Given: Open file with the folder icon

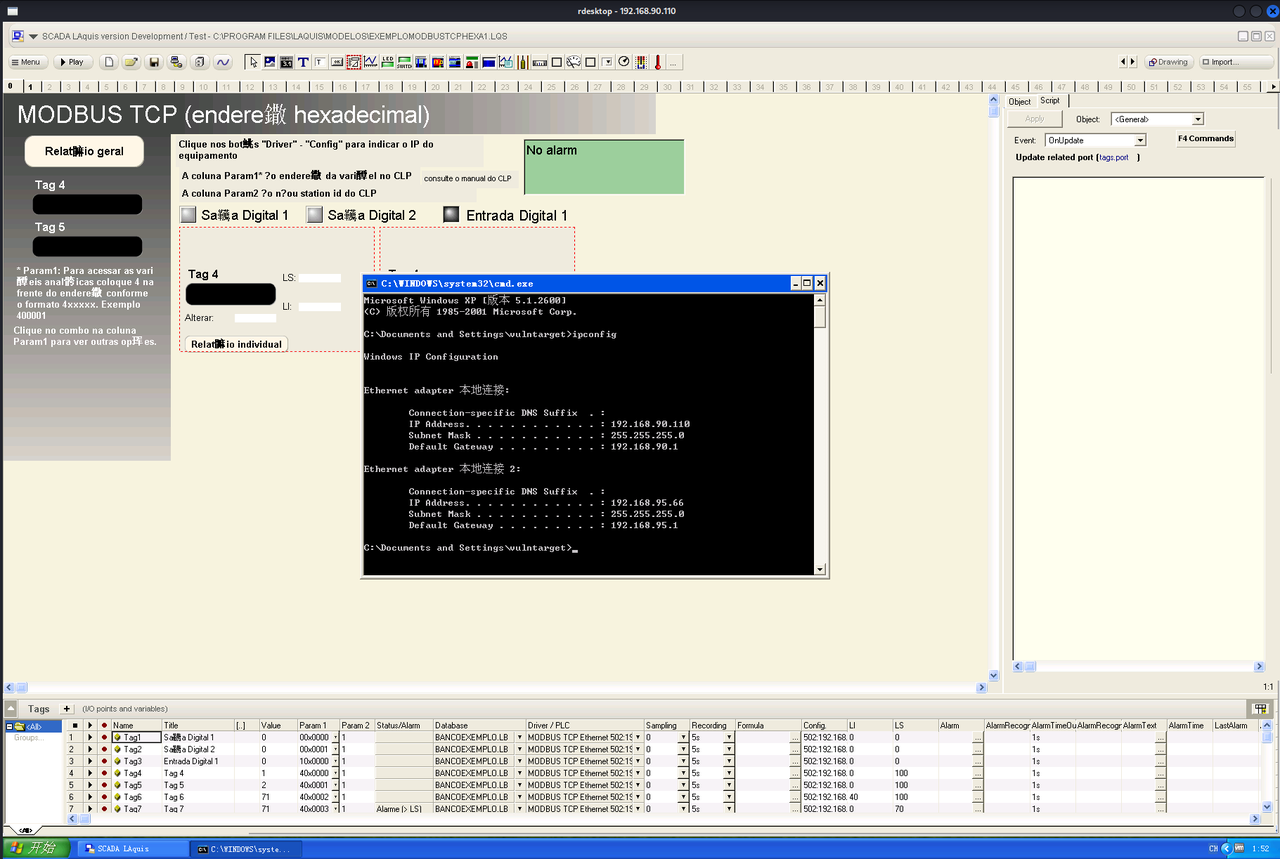Looking at the screenshot, I should (131, 62).
